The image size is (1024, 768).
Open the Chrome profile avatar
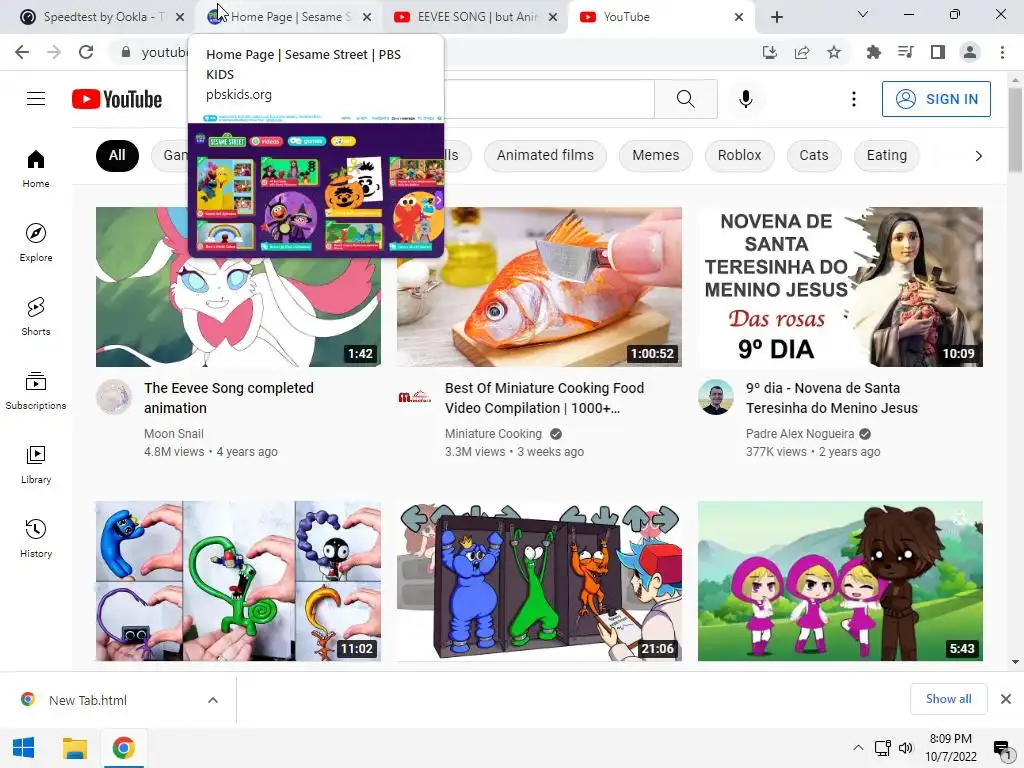coord(970,52)
